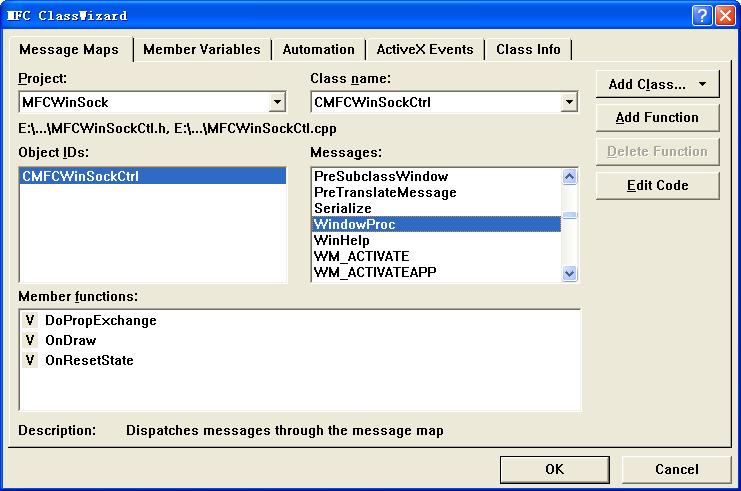Expand the Project dropdown arrow

[277, 102]
